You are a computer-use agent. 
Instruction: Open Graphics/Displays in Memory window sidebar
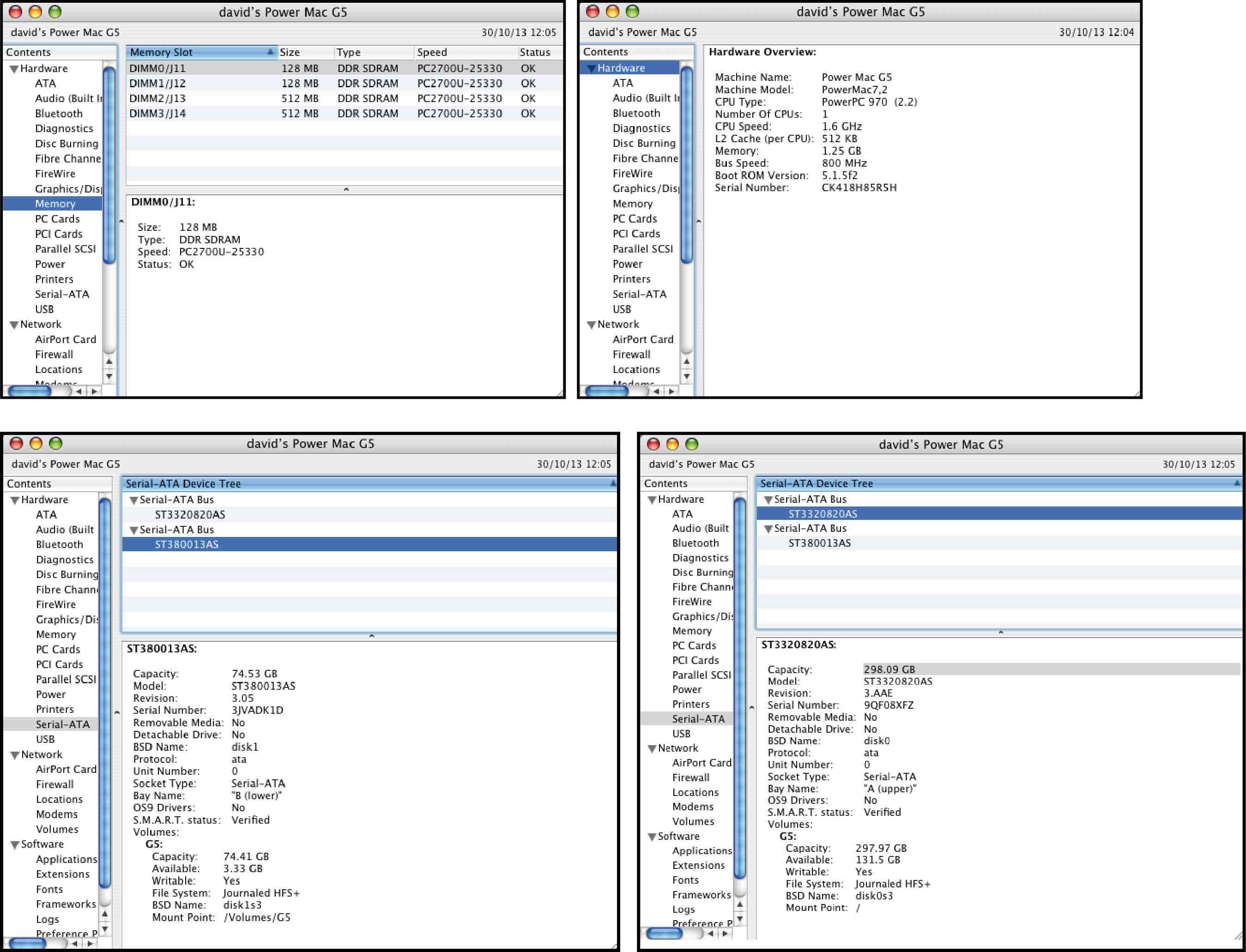(x=68, y=189)
